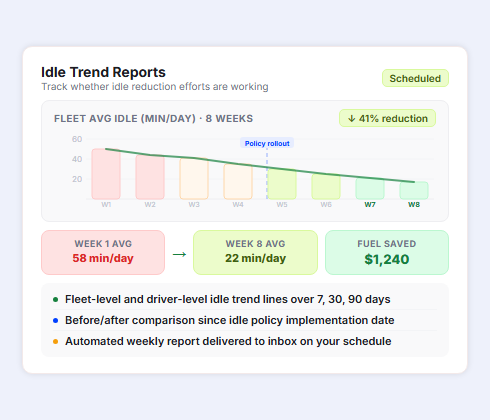Click the W4 axis label
Image resolution: width=490 pixels, height=420 pixels.
pos(238,205)
